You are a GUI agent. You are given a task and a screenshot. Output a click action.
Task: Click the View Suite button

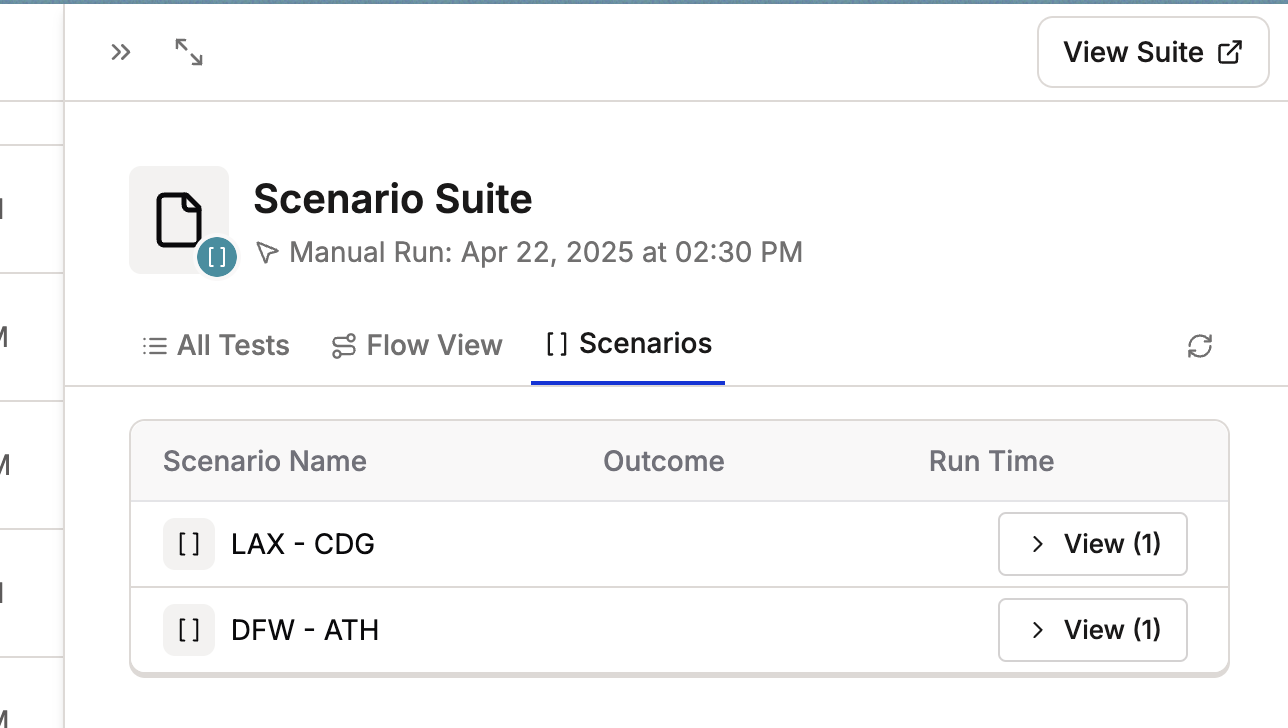click(1152, 52)
